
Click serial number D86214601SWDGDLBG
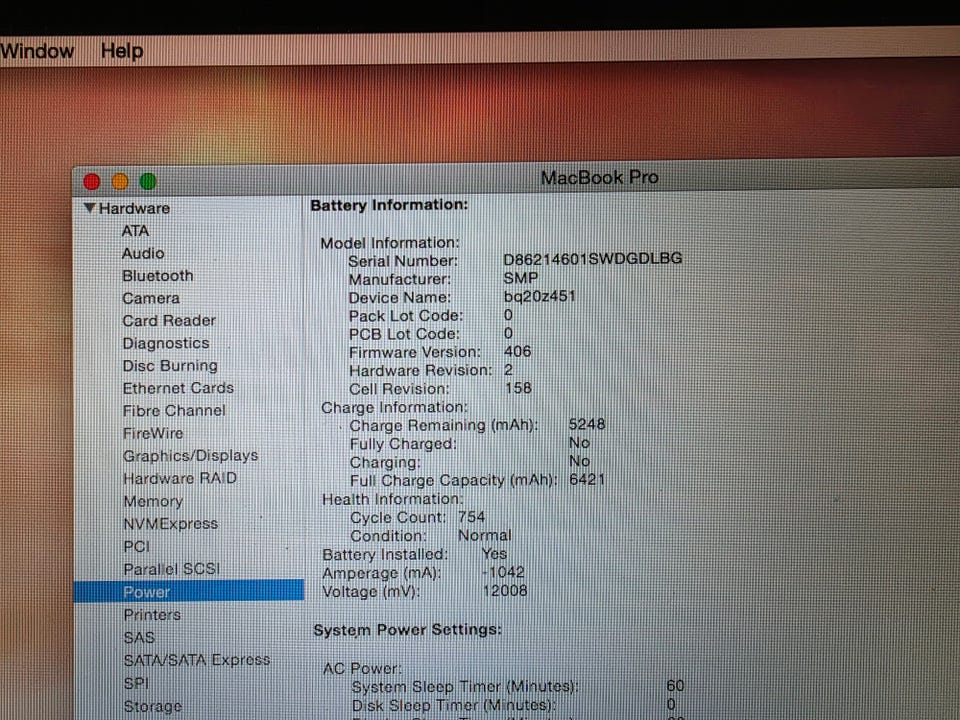(593, 259)
